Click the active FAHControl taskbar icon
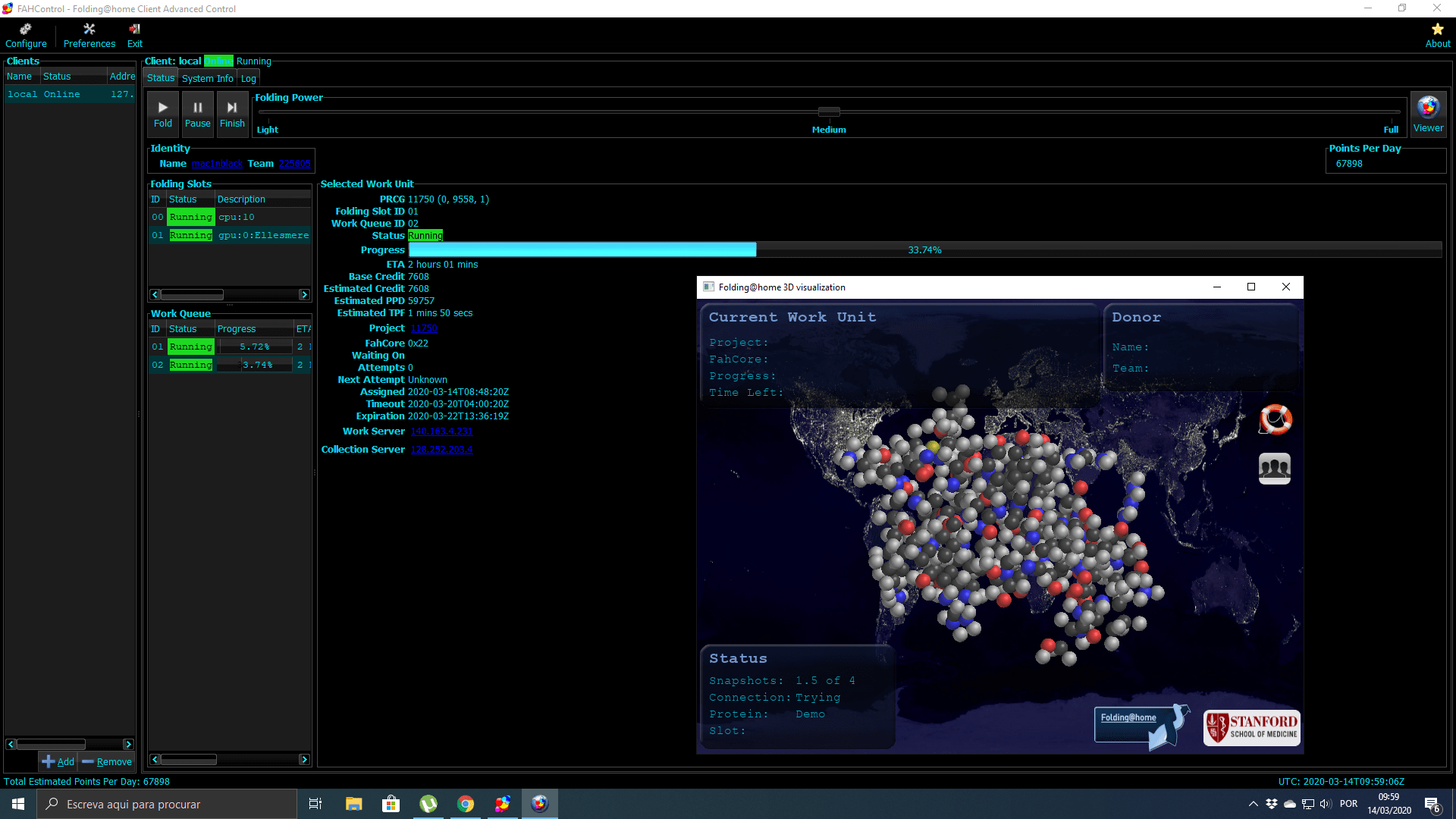The height and width of the screenshot is (819, 1456). [x=539, y=804]
